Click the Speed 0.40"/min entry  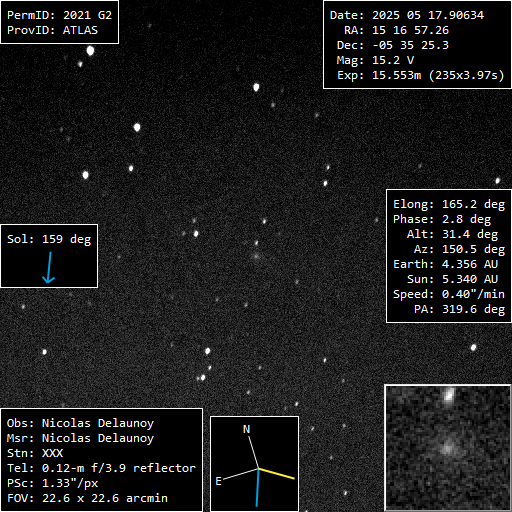click(x=449, y=294)
